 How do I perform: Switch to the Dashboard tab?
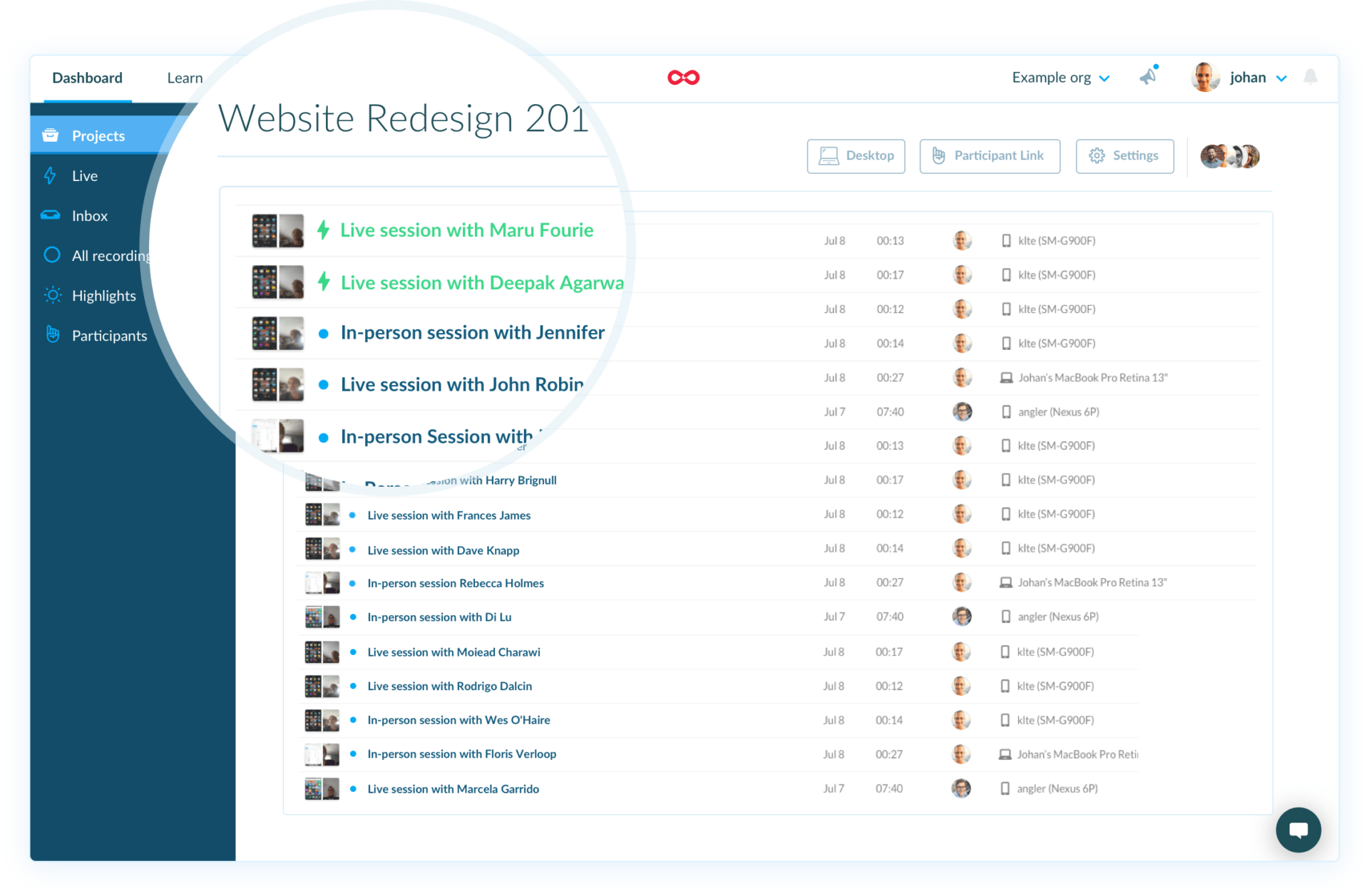[87, 77]
